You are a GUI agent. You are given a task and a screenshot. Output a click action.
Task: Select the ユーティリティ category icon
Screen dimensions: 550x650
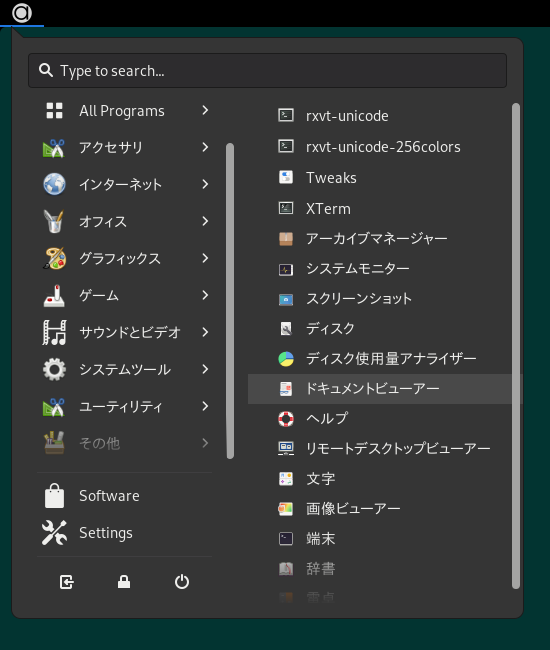pyautogui.click(x=54, y=407)
